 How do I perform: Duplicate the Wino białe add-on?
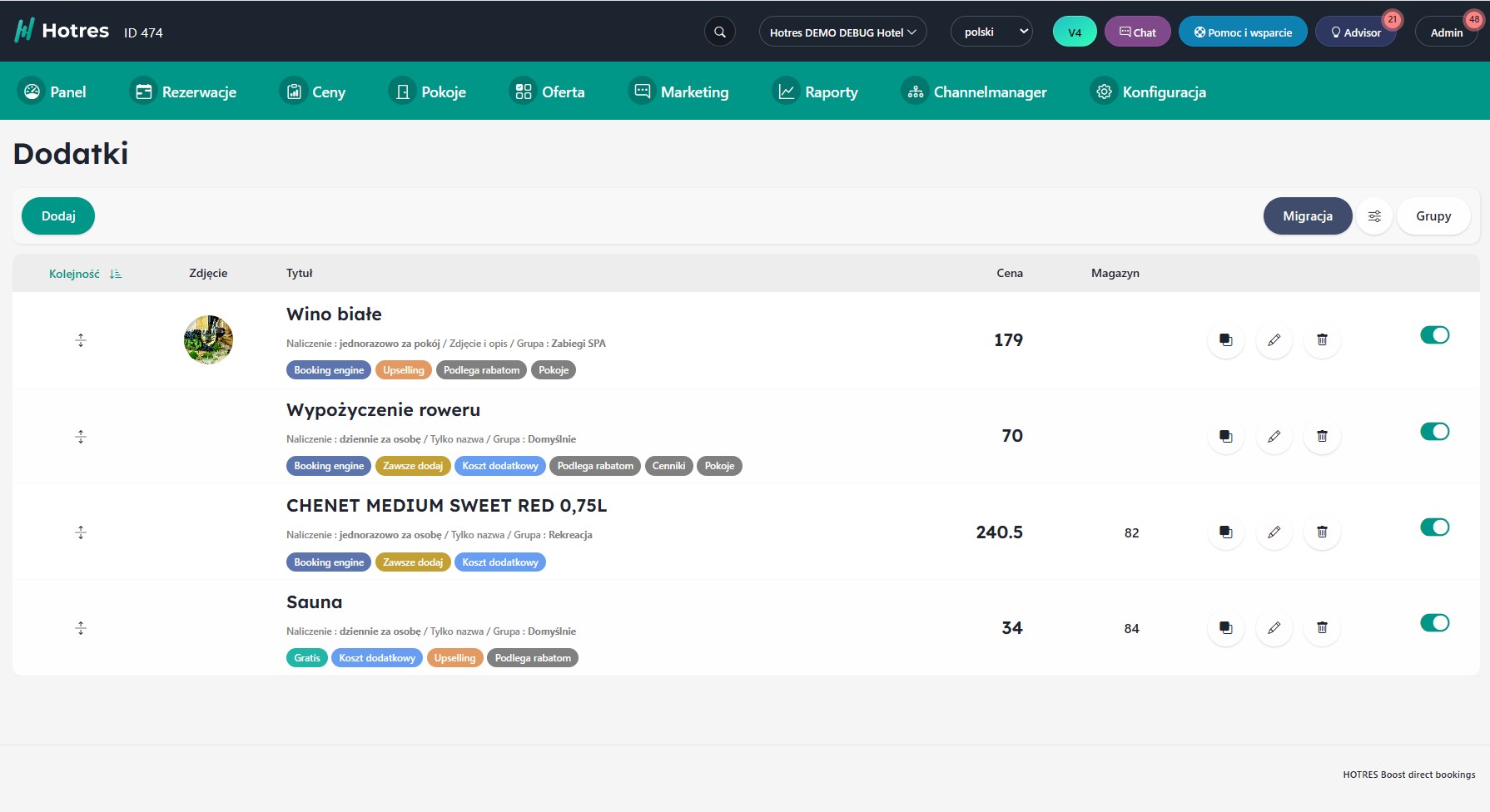pyautogui.click(x=1225, y=340)
